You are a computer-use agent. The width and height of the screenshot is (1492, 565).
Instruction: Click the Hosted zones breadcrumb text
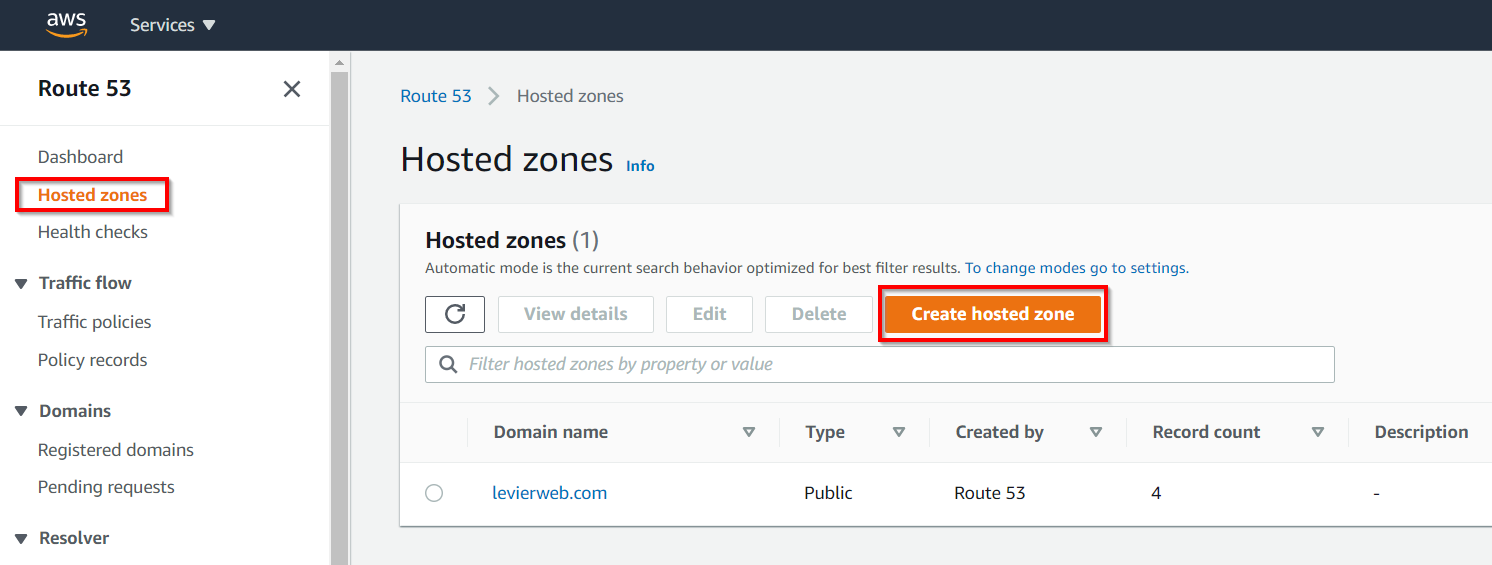[570, 96]
